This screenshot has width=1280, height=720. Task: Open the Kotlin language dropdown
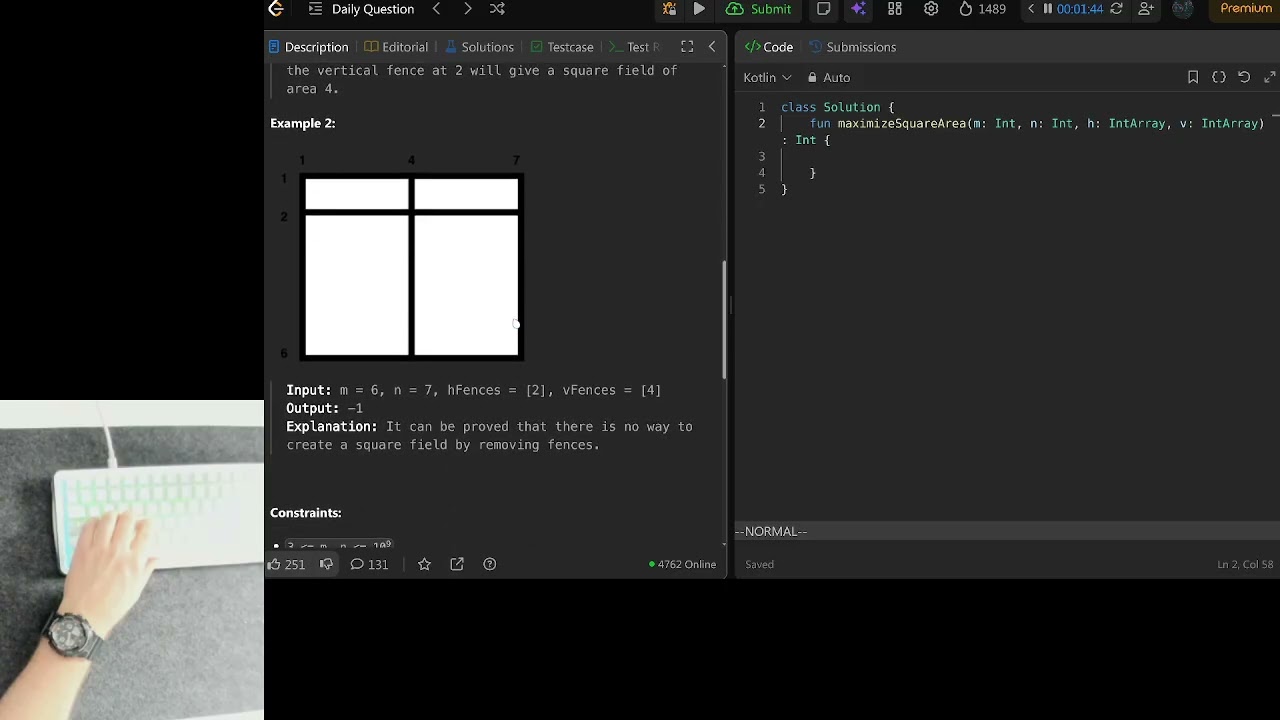pyautogui.click(x=767, y=77)
